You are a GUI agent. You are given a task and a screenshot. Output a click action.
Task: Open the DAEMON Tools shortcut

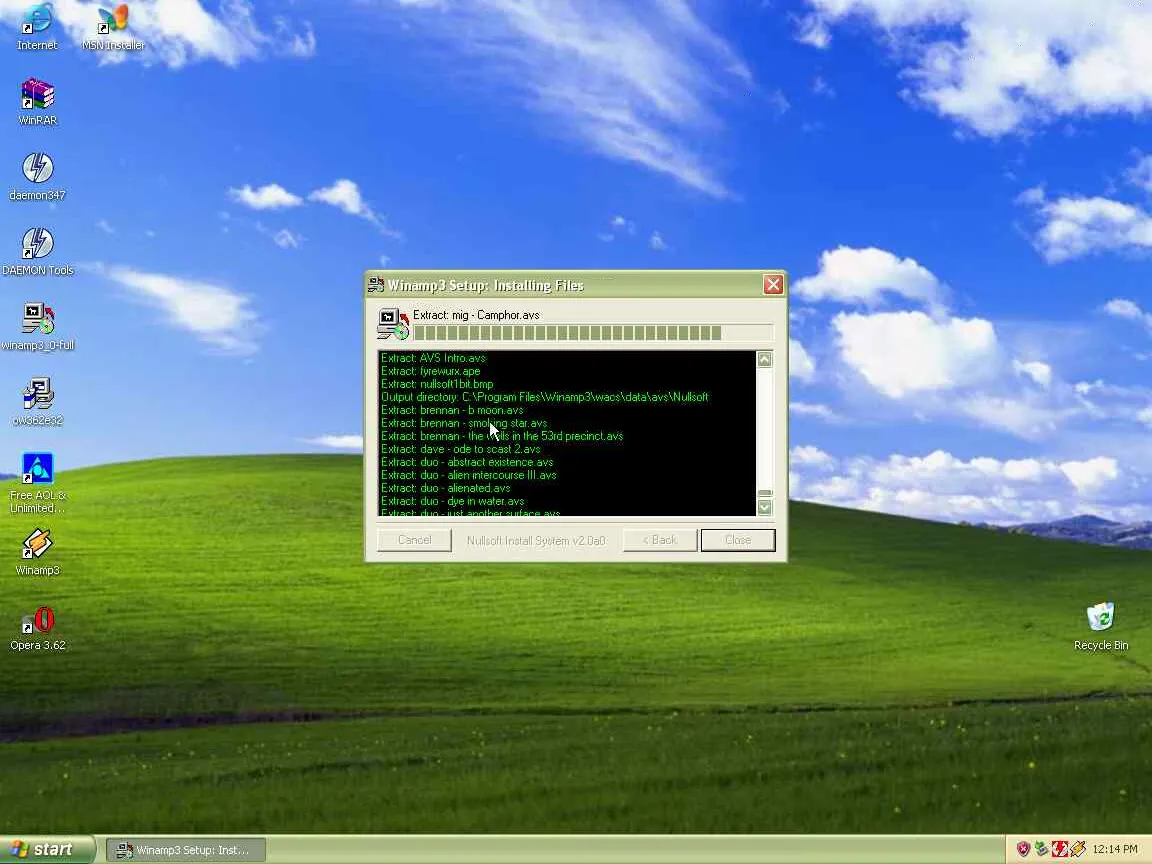[37, 251]
